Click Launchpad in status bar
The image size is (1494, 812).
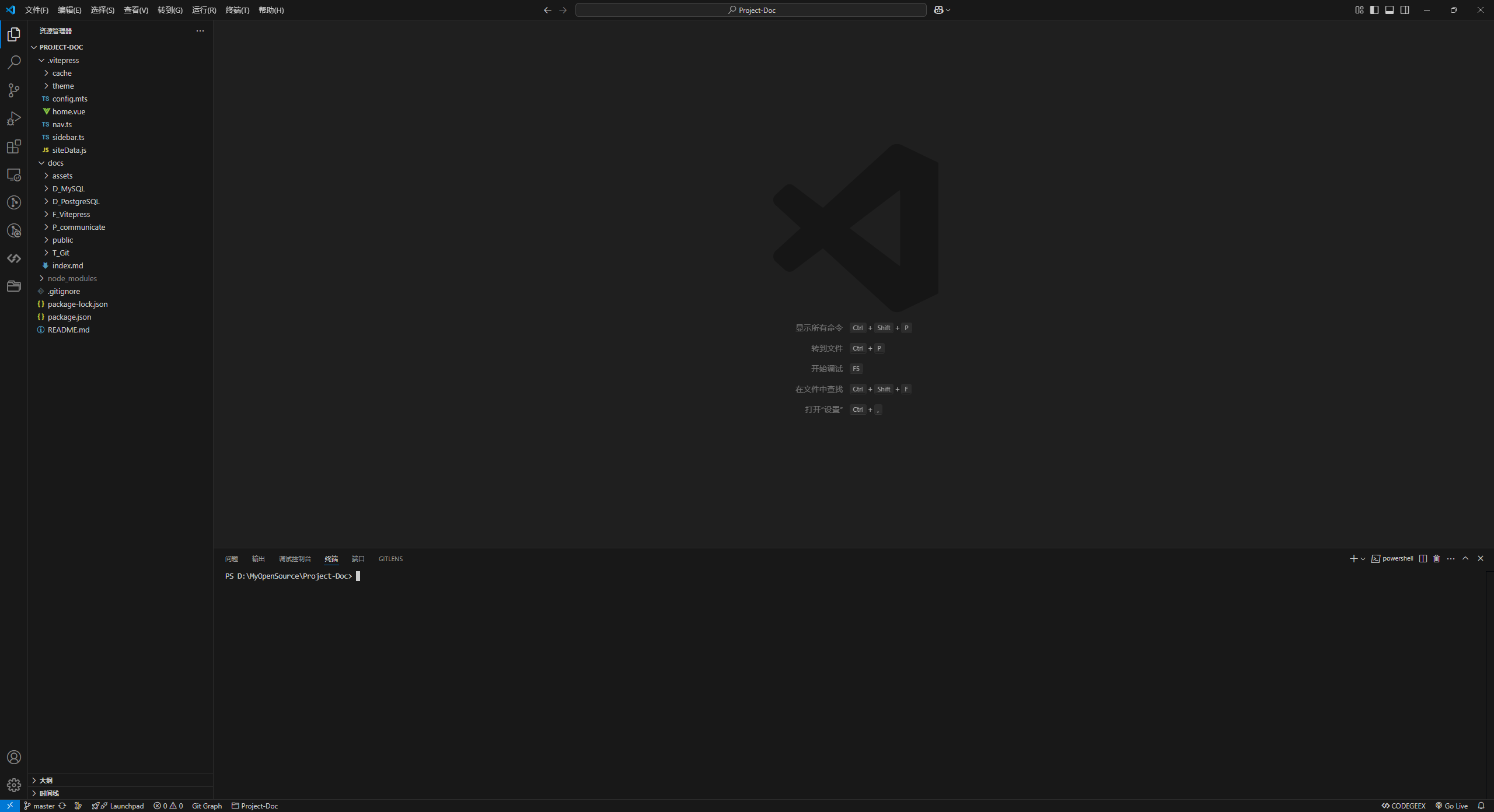coord(118,806)
